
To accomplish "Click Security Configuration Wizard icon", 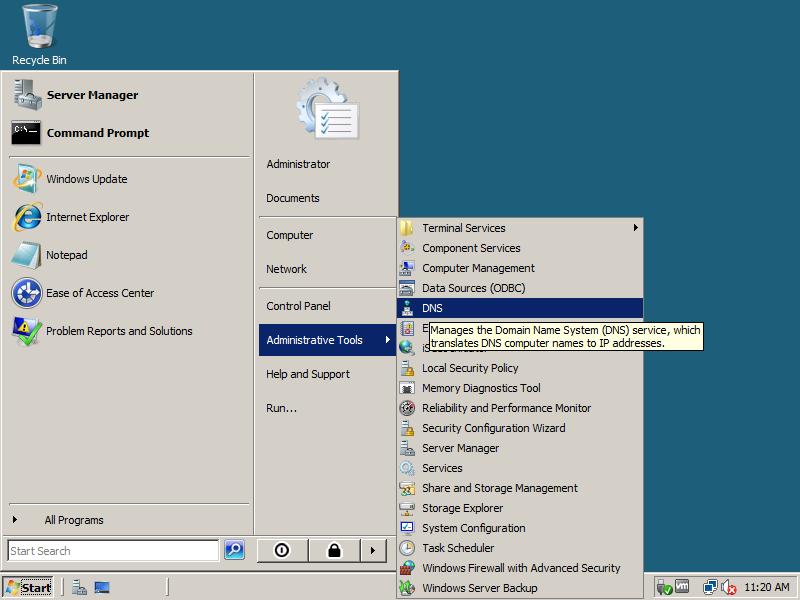I will 407,428.
